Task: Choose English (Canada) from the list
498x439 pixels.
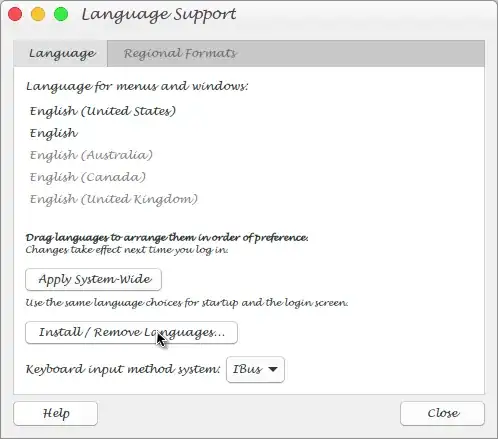Action: pos(88,177)
